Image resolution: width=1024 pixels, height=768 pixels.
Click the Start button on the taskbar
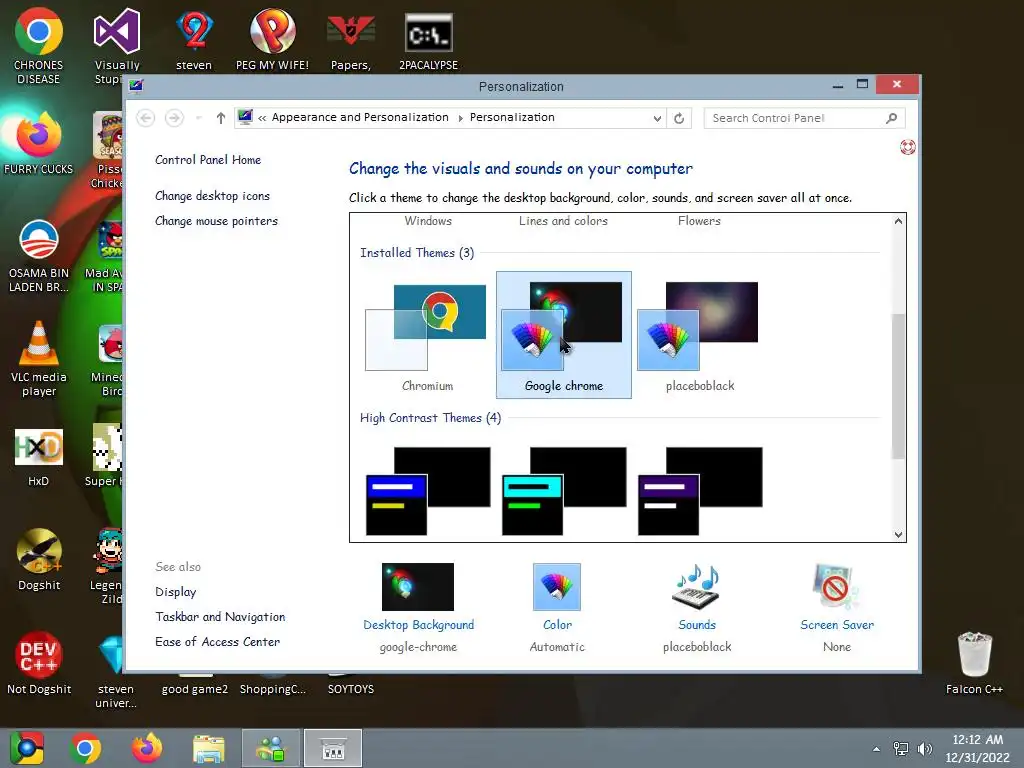tap(27, 748)
